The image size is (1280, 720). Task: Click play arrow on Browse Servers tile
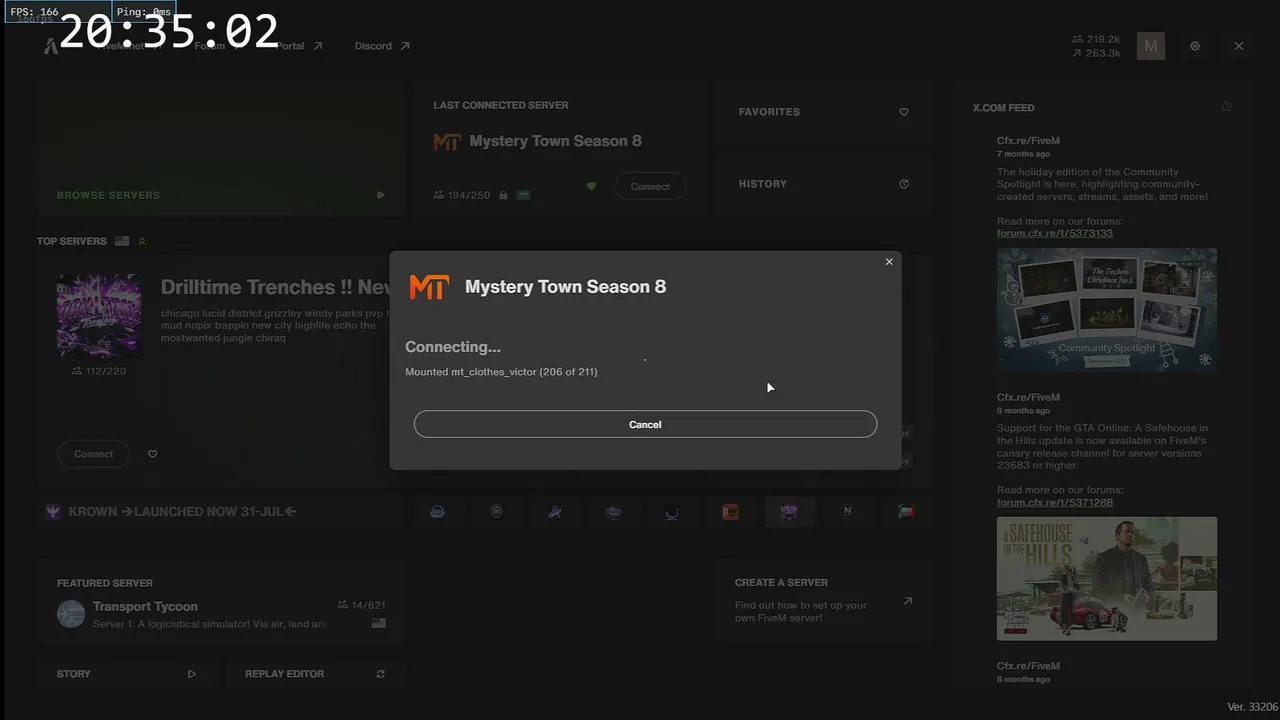coord(380,195)
